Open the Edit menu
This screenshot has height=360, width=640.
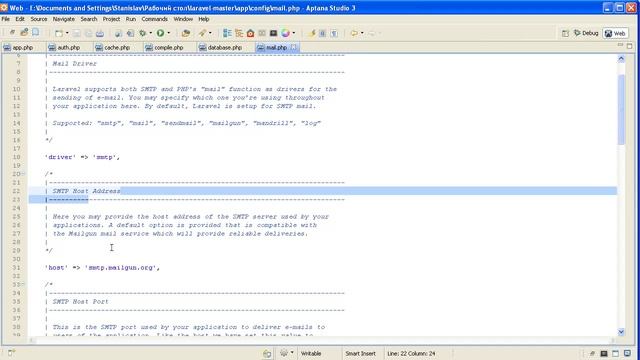(20, 19)
